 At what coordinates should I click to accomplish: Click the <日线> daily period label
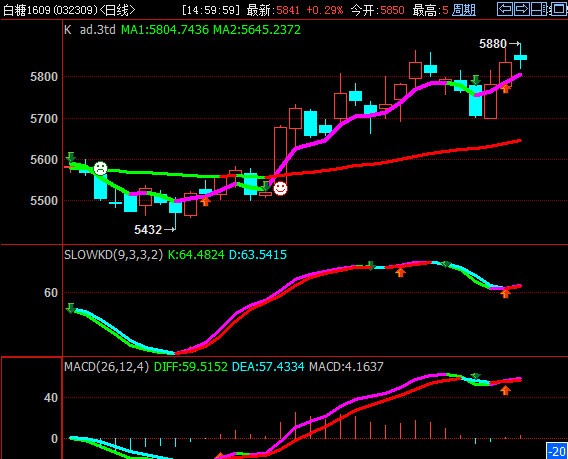117,10
